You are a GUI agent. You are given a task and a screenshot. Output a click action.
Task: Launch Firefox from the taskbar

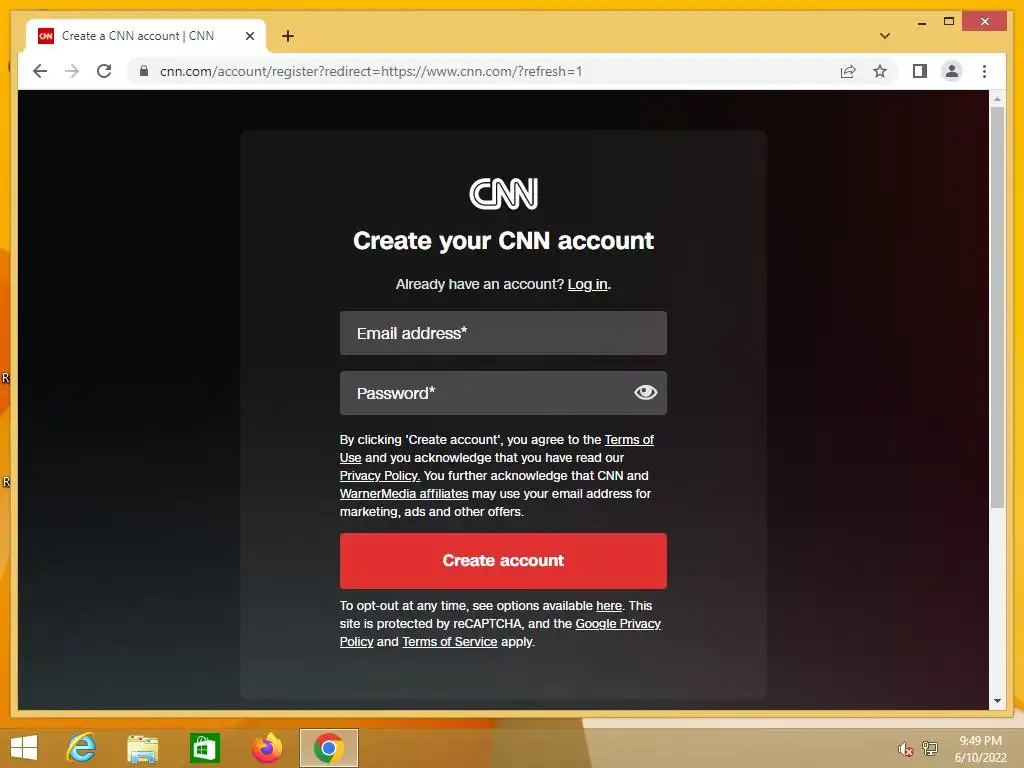click(266, 748)
